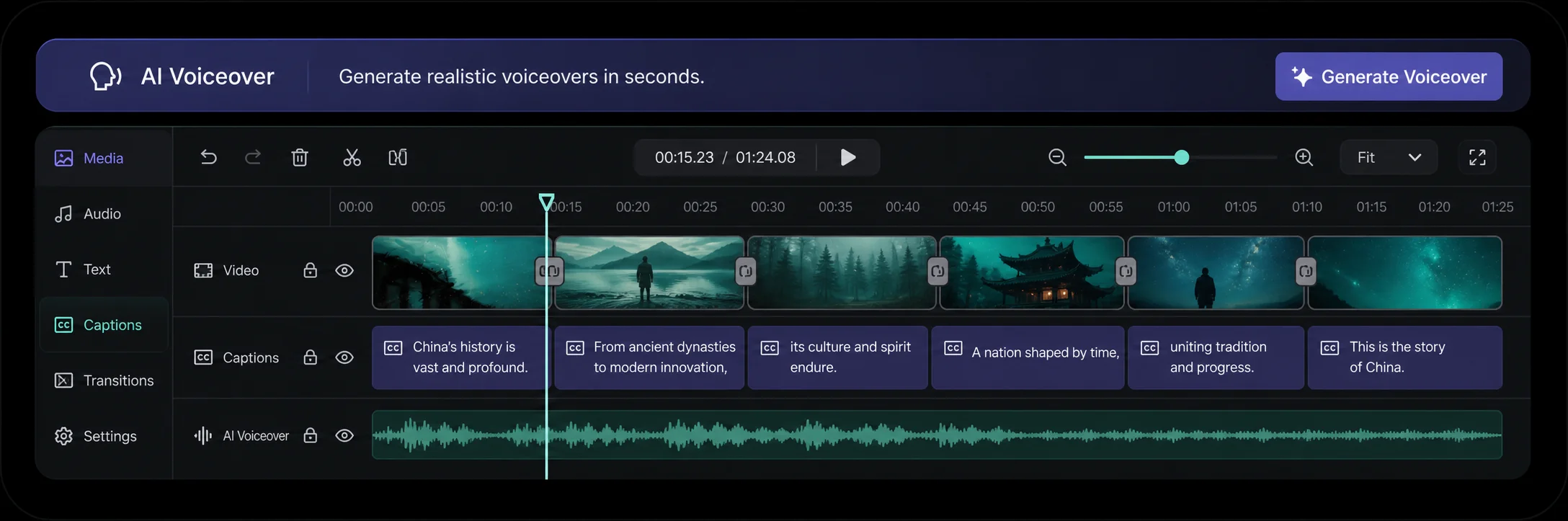The width and height of the screenshot is (1568, 521).
Task: Select caption 'A nation shaped by time,'
Action: point(1028,357)
